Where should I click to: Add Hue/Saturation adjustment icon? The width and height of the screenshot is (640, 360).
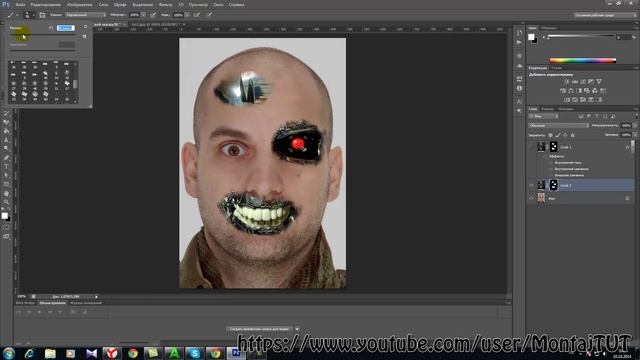(x=563, y=91)
